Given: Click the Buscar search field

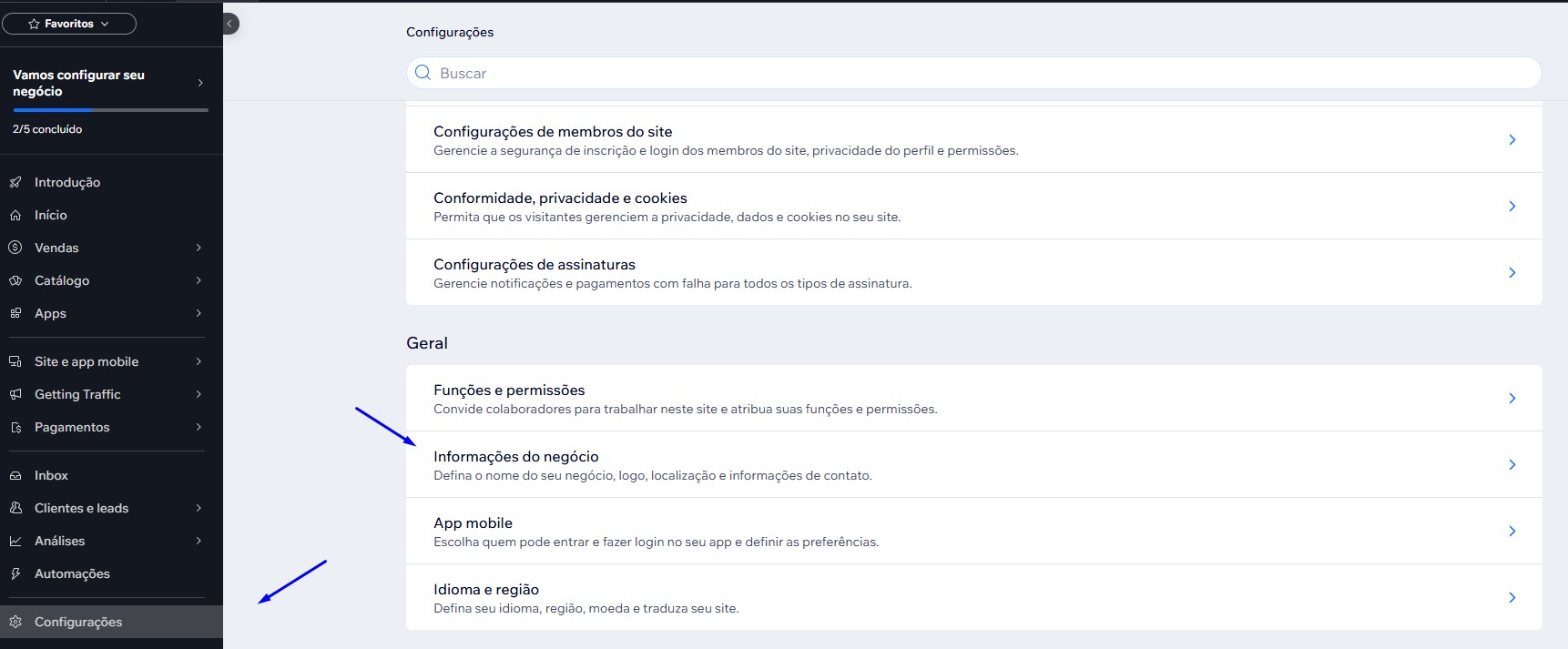Looking at the screenshot, I should (974, 73).
